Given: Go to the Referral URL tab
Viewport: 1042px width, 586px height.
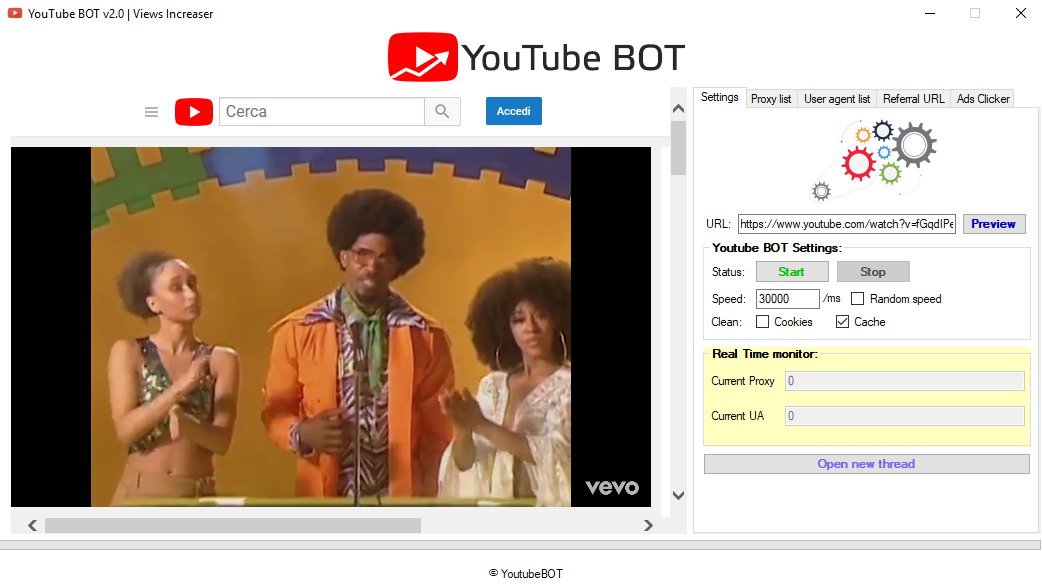Looking at the screenshot, I should click(x=913, y=99).
